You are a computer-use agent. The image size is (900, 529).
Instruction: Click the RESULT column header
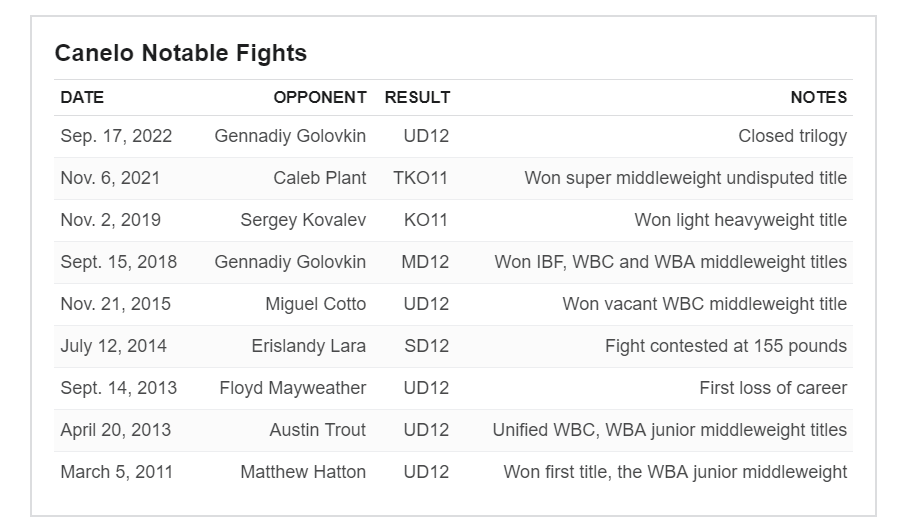tap(417, 98)
